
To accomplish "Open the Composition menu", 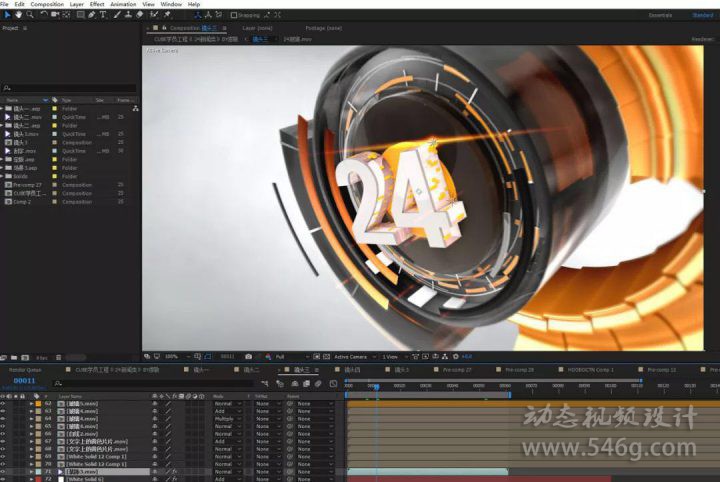I will [46, 4].
